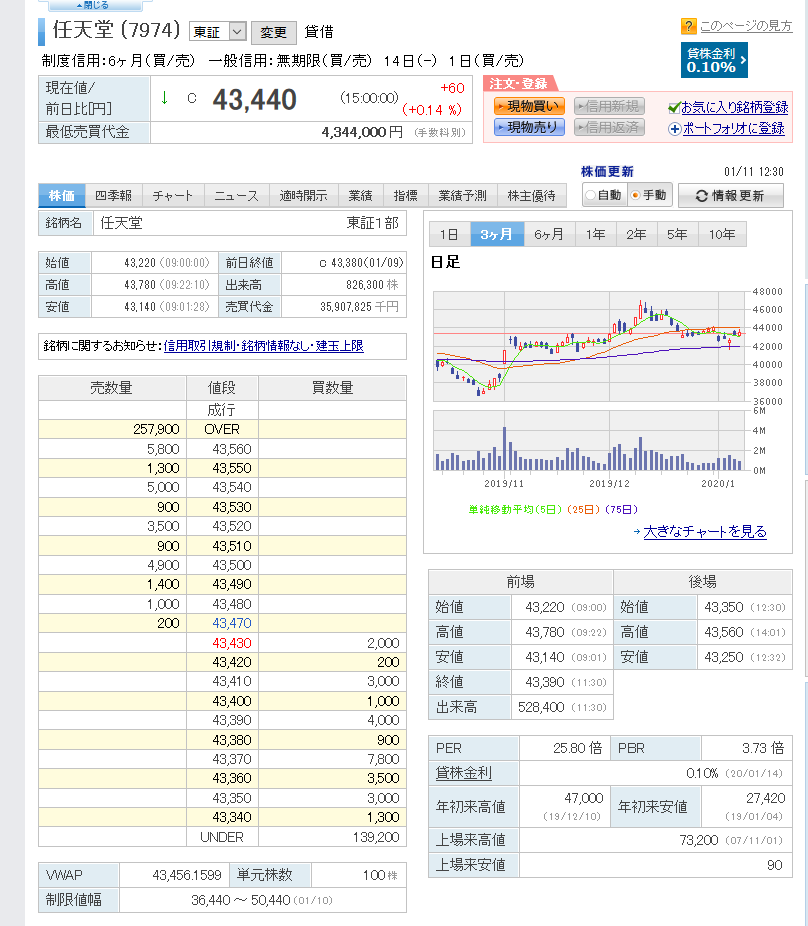Image resolution: width=808 pixels, height=926 pixels.
Task: Select the 10年 chart period tab
Action: pos(722,234)
